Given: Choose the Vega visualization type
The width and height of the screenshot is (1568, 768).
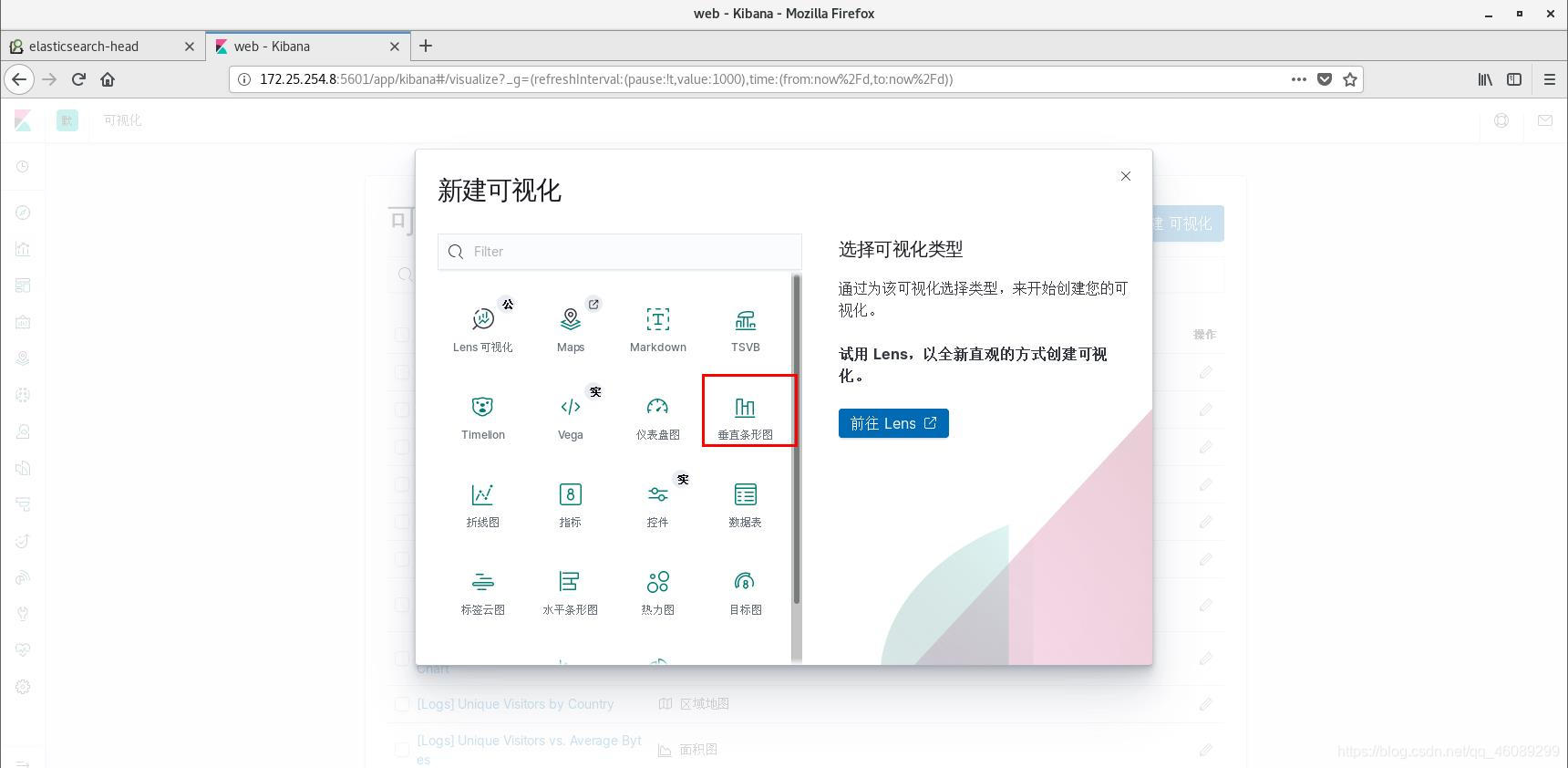Looking at the screenshot, I should (x=571, y=417).
